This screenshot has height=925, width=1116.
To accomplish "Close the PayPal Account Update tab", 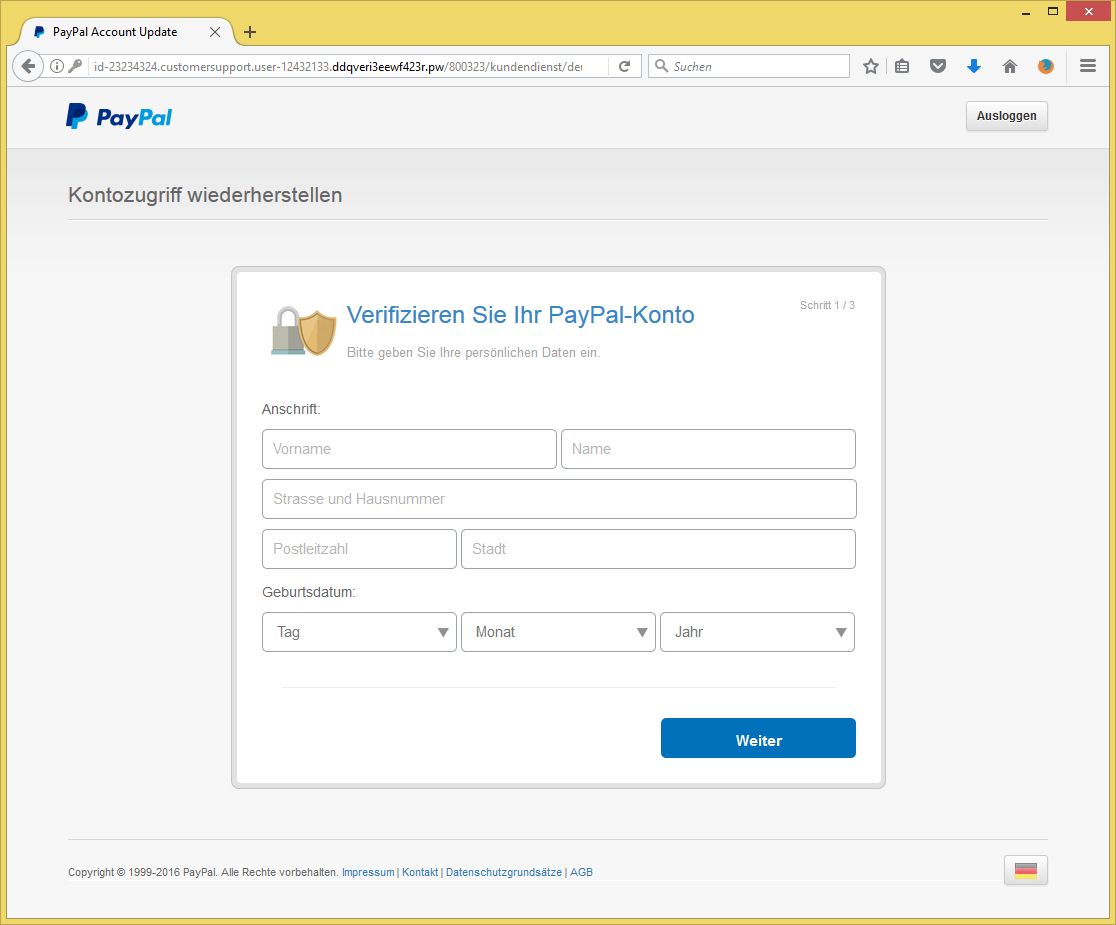I will (x=215, y=32).
